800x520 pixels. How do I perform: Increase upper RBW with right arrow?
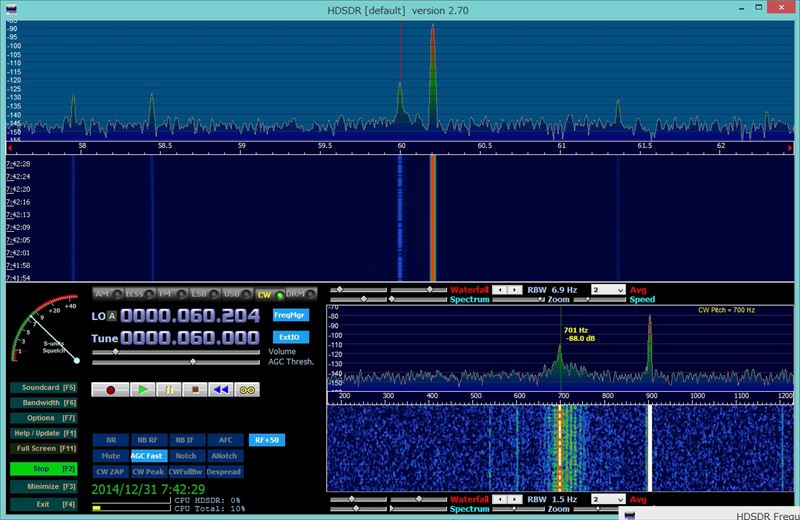[515, 290]
